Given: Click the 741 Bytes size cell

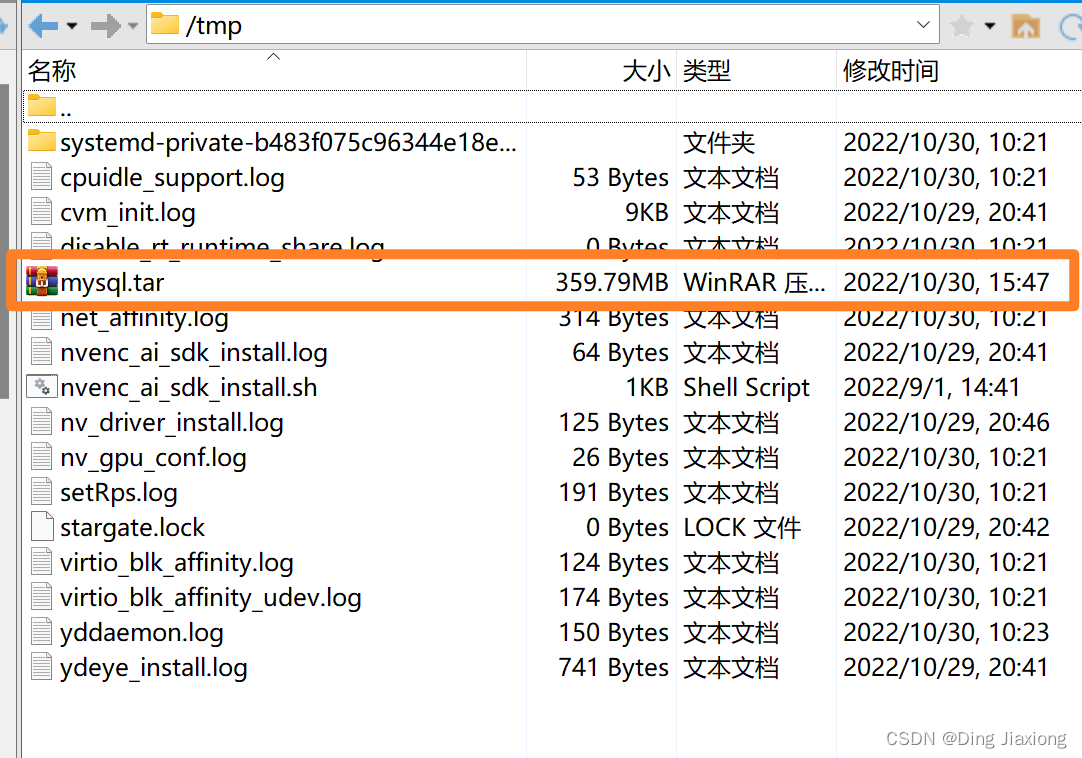Looking at the screenshot, I should tap(613, 668).
